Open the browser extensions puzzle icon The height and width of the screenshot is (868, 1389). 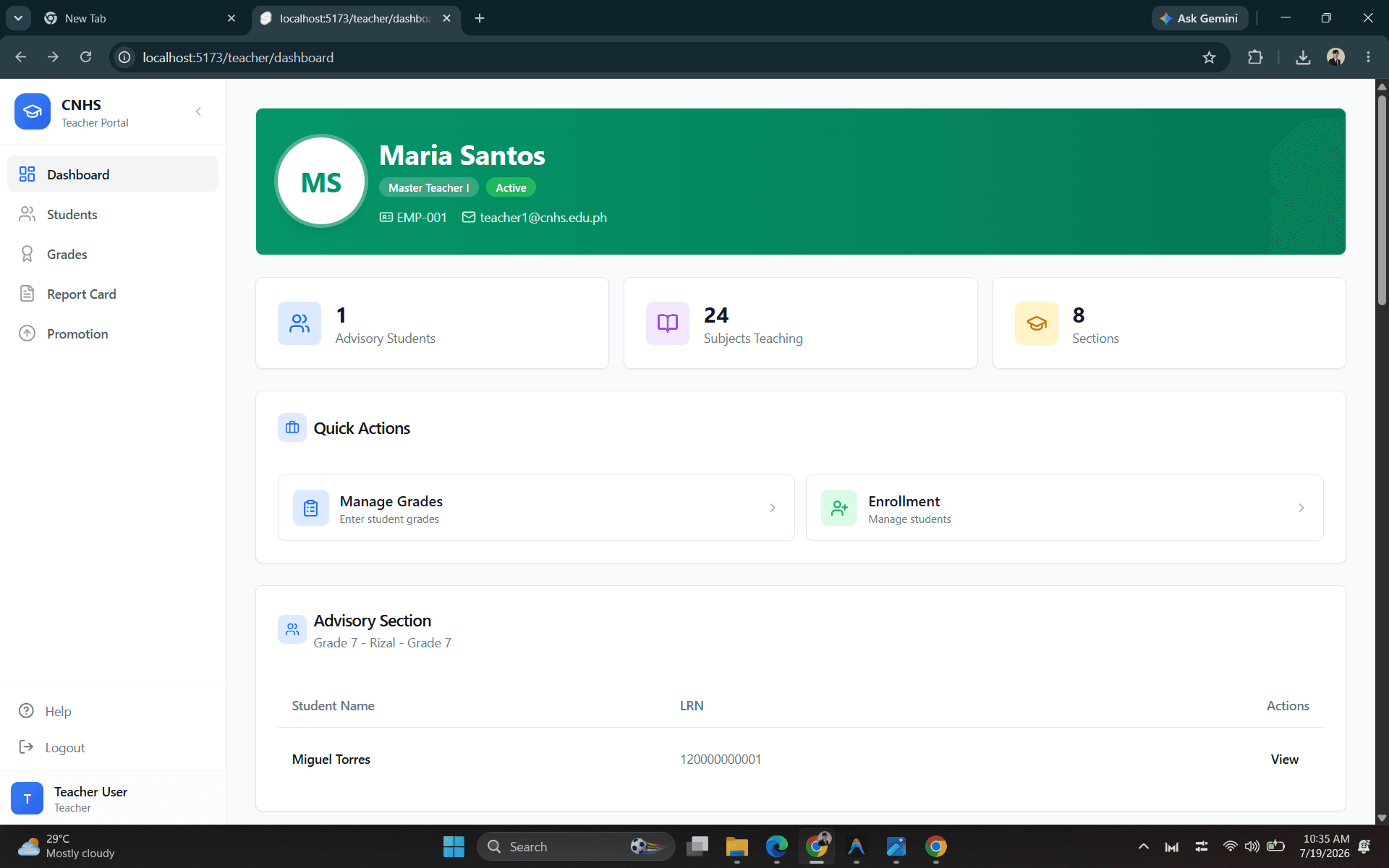tap(1255, 57)
